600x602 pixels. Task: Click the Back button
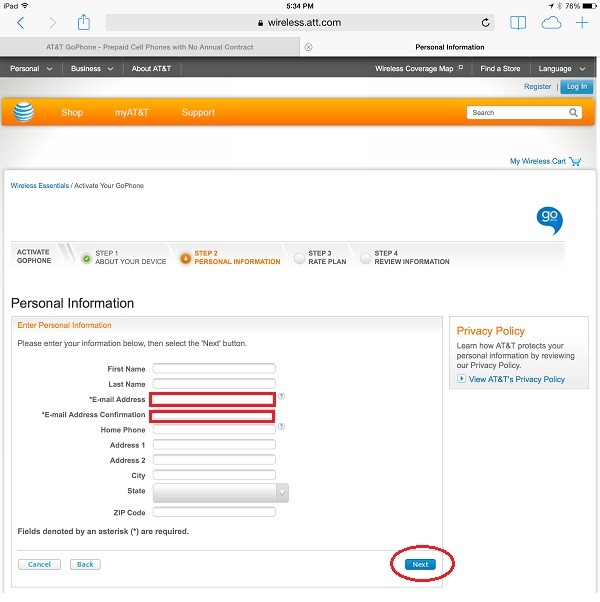pyautogui.click(x=85, y=564)
